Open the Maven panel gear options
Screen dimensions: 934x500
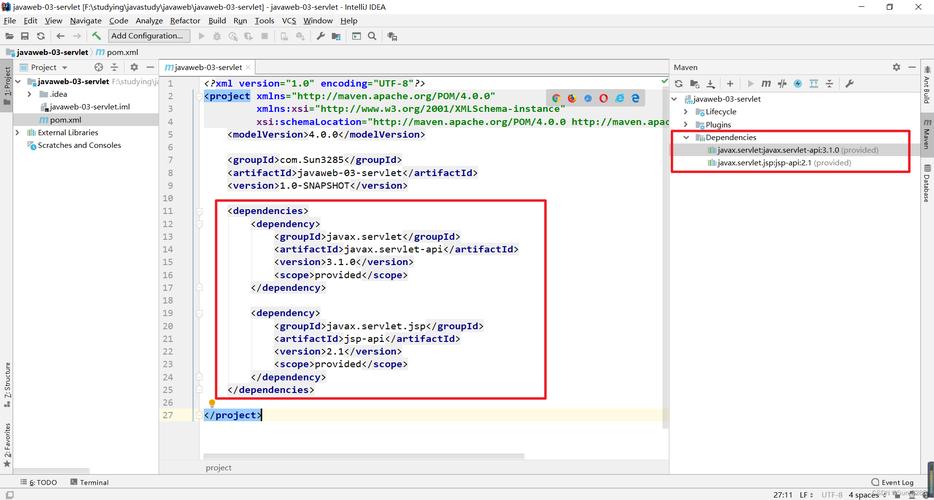click(896, 67)
